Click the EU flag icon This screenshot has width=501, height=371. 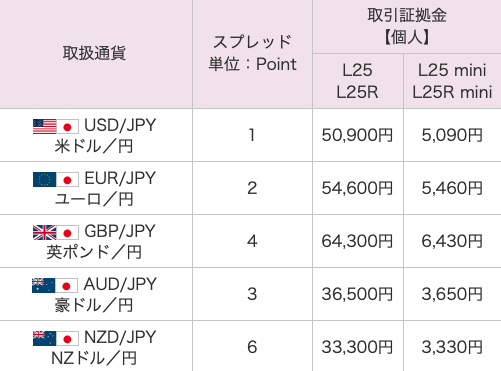44,180
